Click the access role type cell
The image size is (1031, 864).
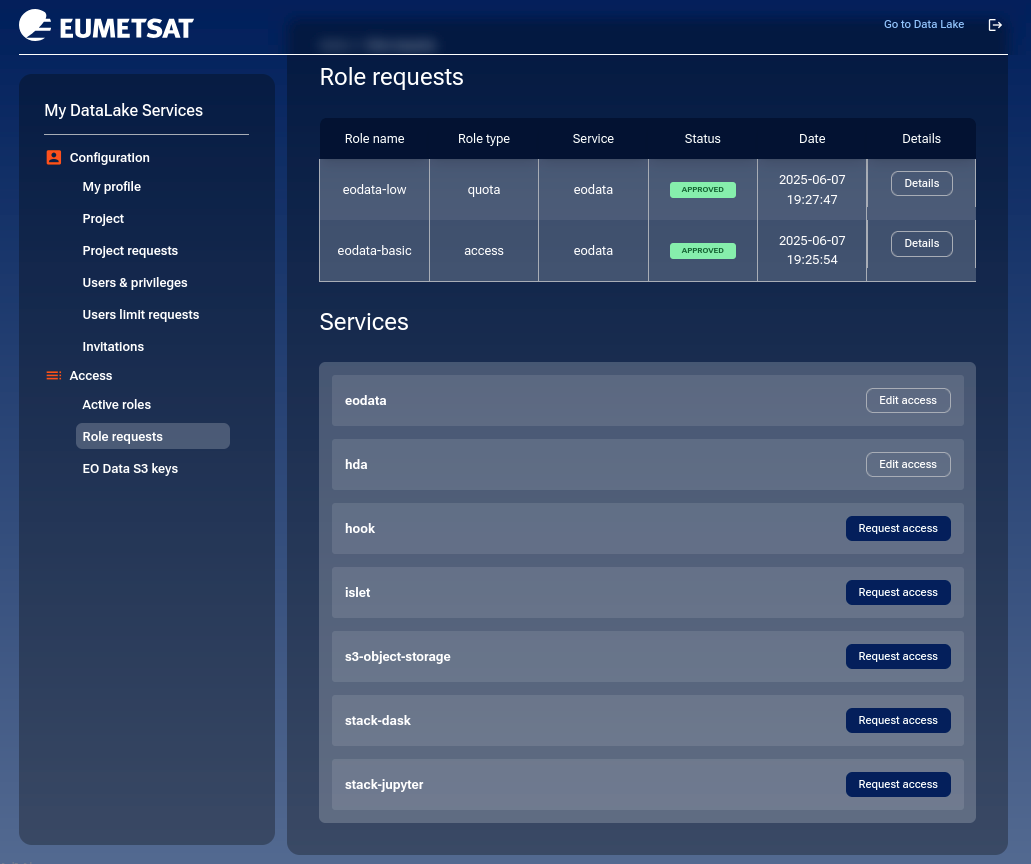coord(484,251)
